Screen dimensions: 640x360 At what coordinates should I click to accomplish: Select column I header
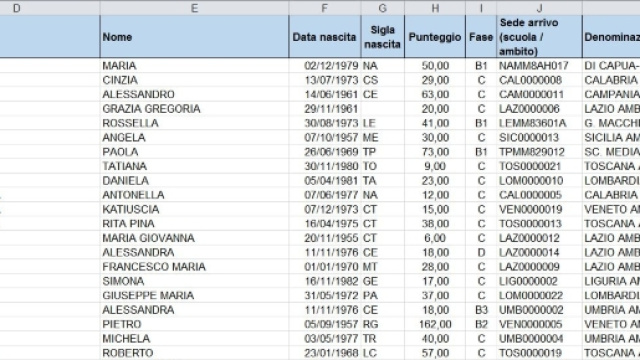pos(481,8)
